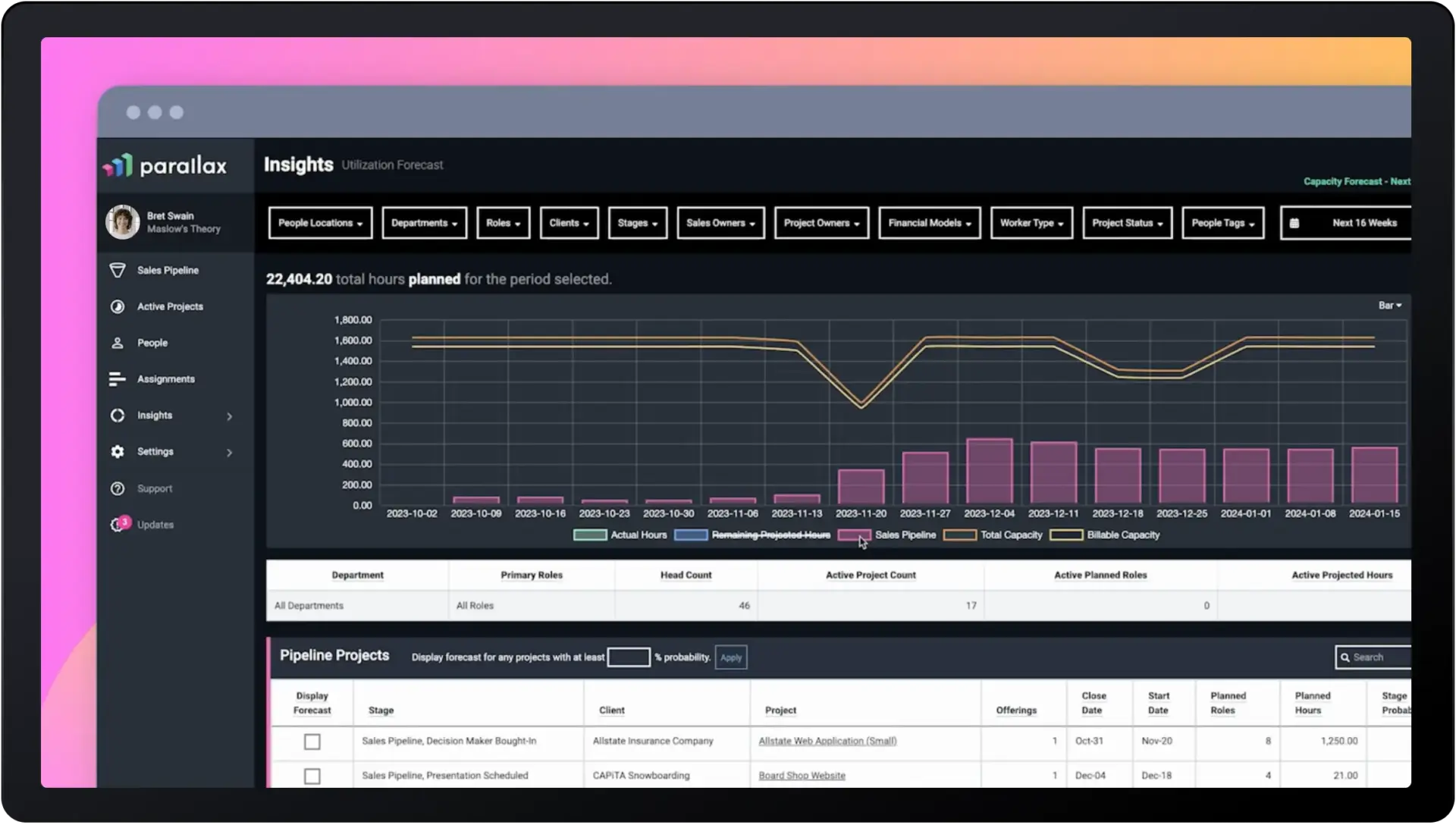Click the People person icon
This screenshot has width=1456, height=825.
click(x=118, y=343)
